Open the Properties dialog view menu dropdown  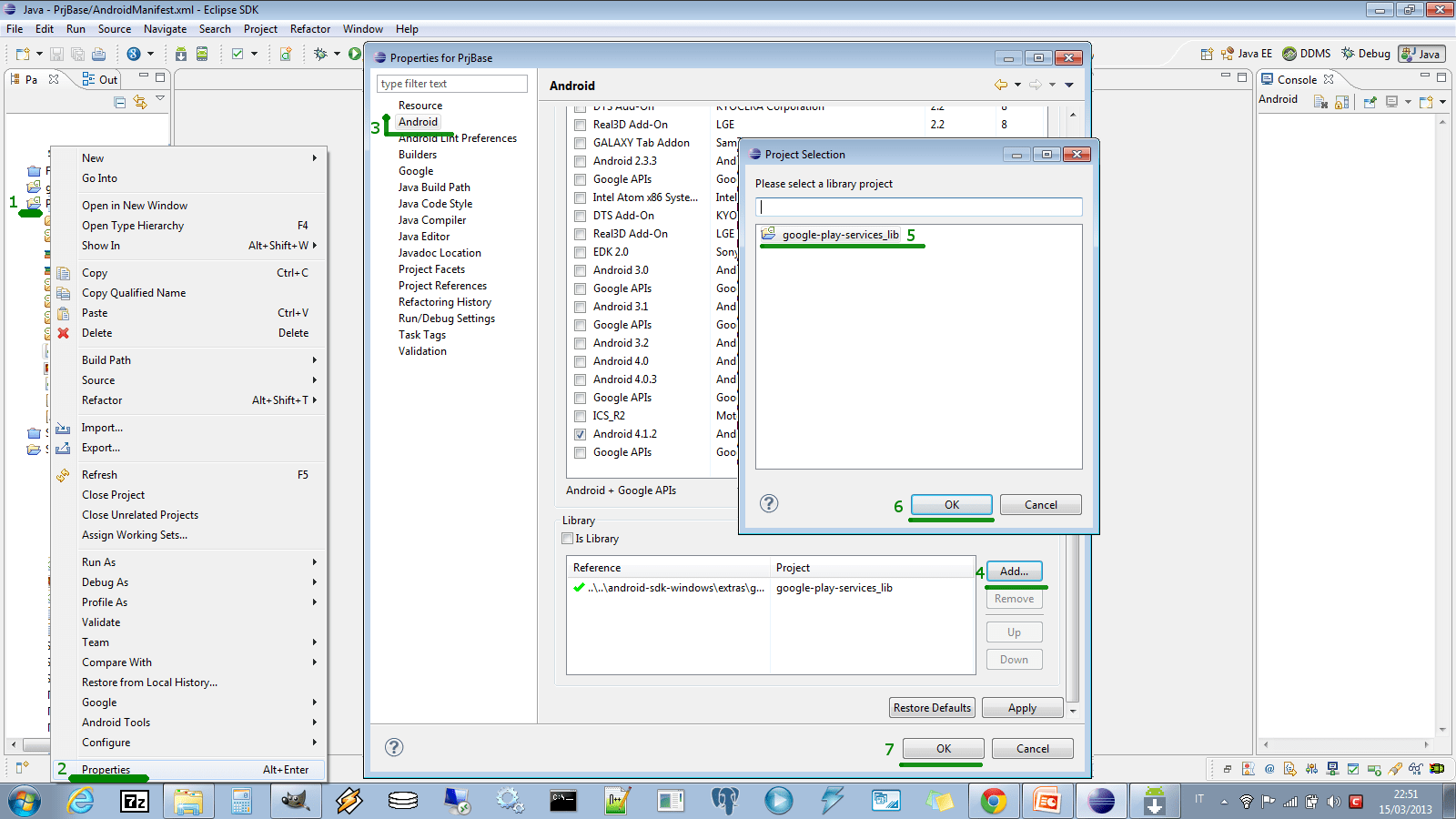[x=1069, y=85]
